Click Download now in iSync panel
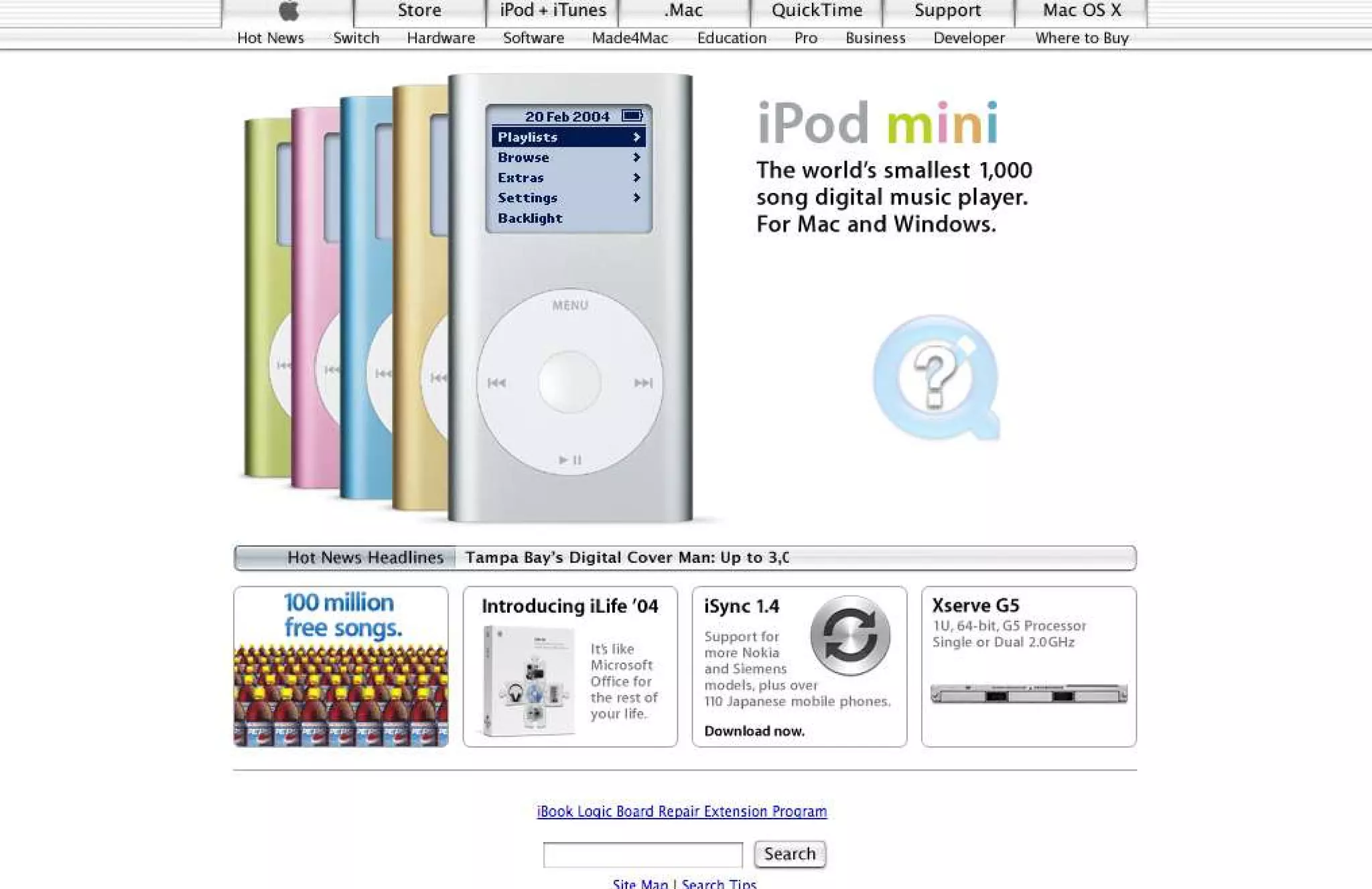The image size is (1372, 889). (754, 731)
